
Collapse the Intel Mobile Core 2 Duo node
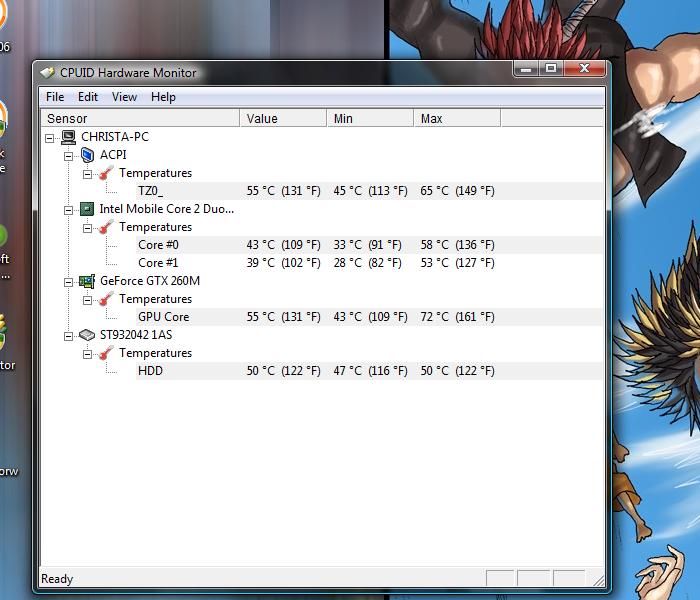click(68, 210)
